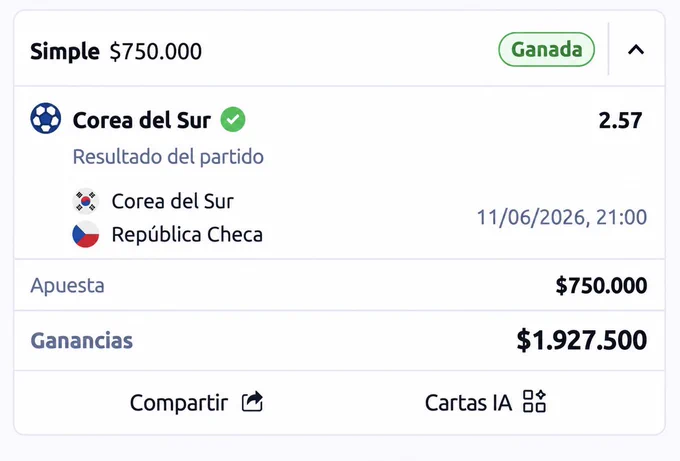Image resolution: width=680 pixels, height=461 pixels.
Task: Open the Compartir share option
Action: pyautogui.click(x=196, y=402)
